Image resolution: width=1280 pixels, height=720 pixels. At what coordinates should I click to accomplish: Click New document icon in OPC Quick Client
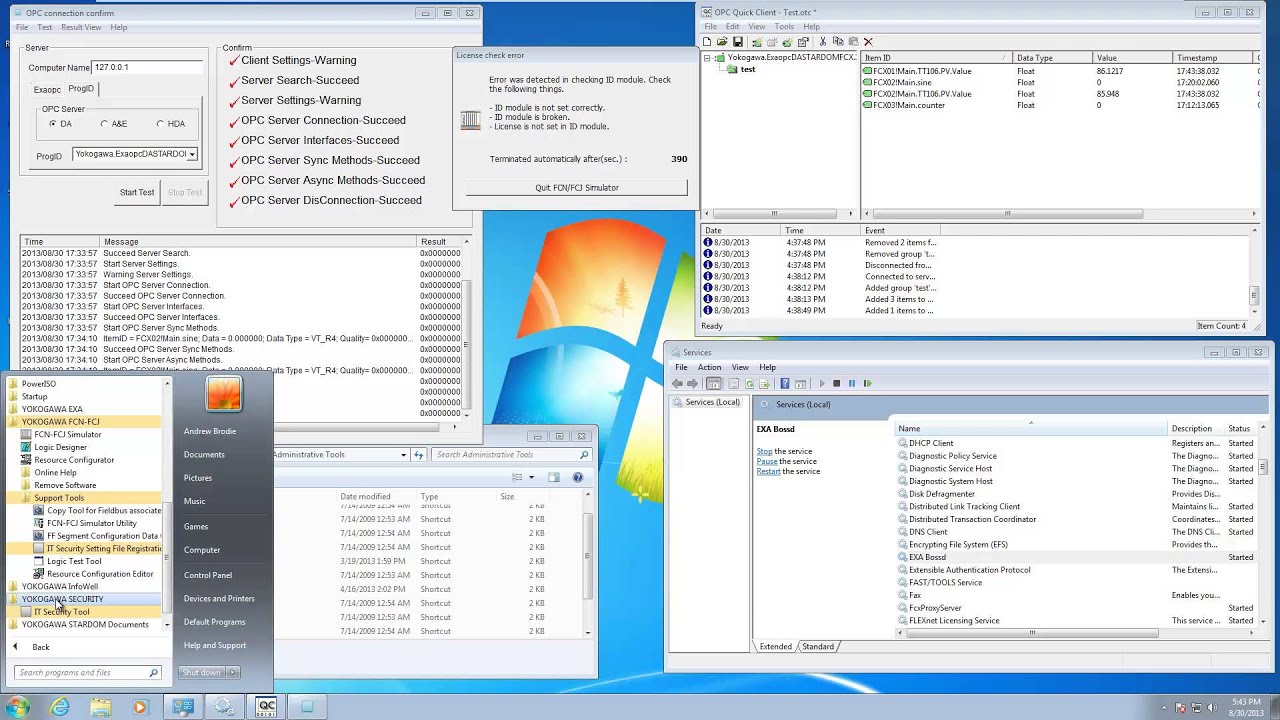(x=707, y=42)
